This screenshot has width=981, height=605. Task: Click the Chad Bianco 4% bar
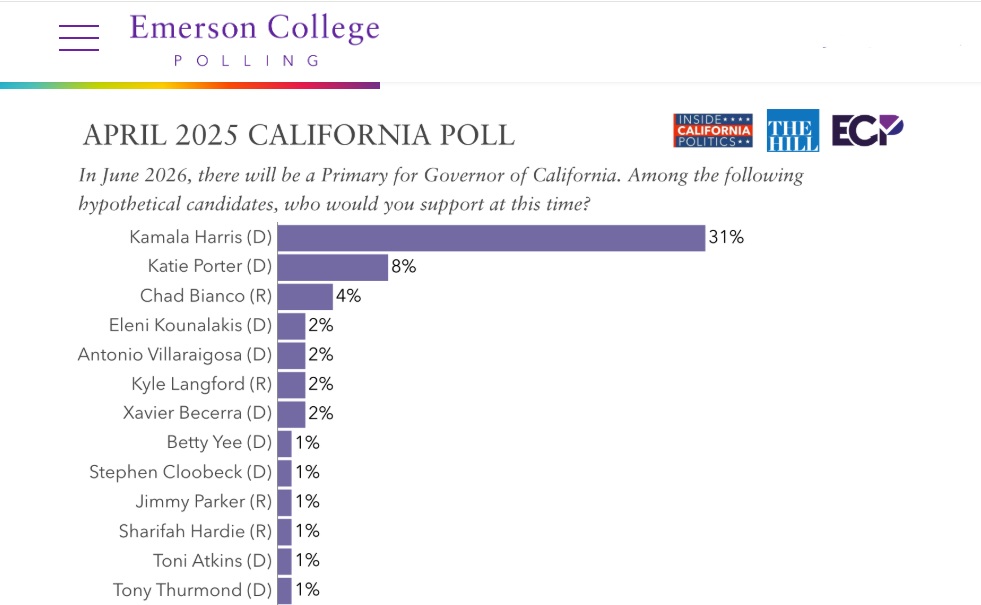pyautogui.click(x=305, y=297)
